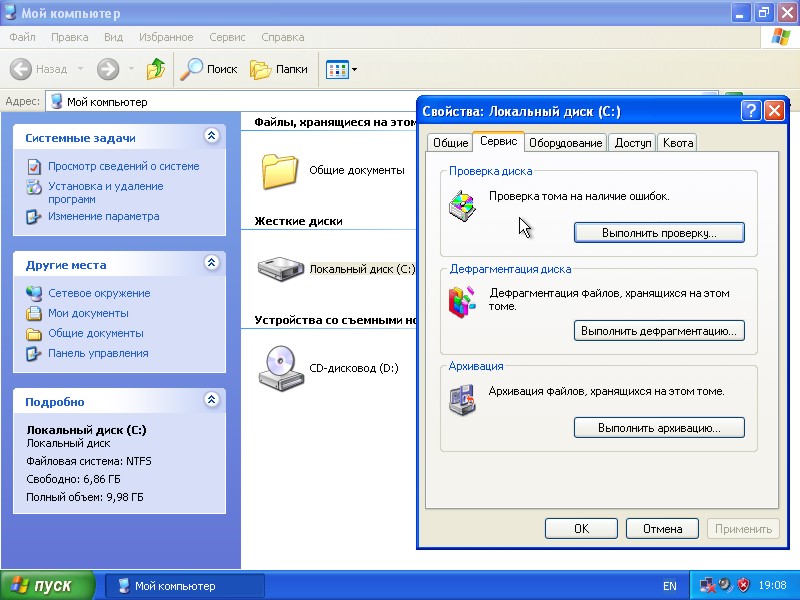Open Изменение параметра link
Image resolution: width=800 pixels, height=600 pixels.
click(x=104, y=216)
